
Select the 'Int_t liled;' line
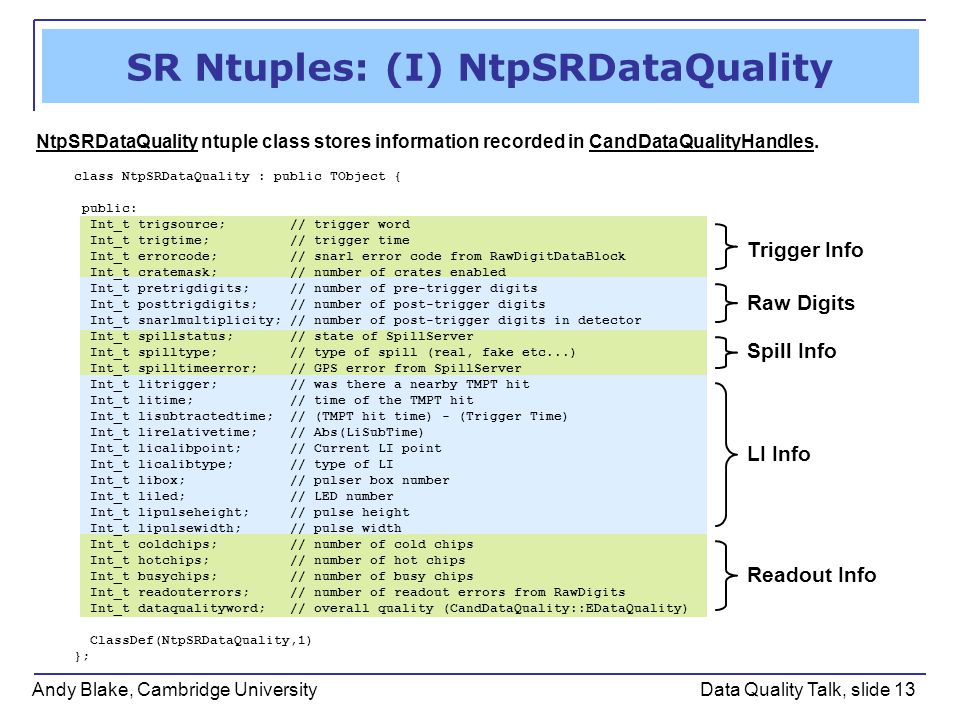click(138, 496)
